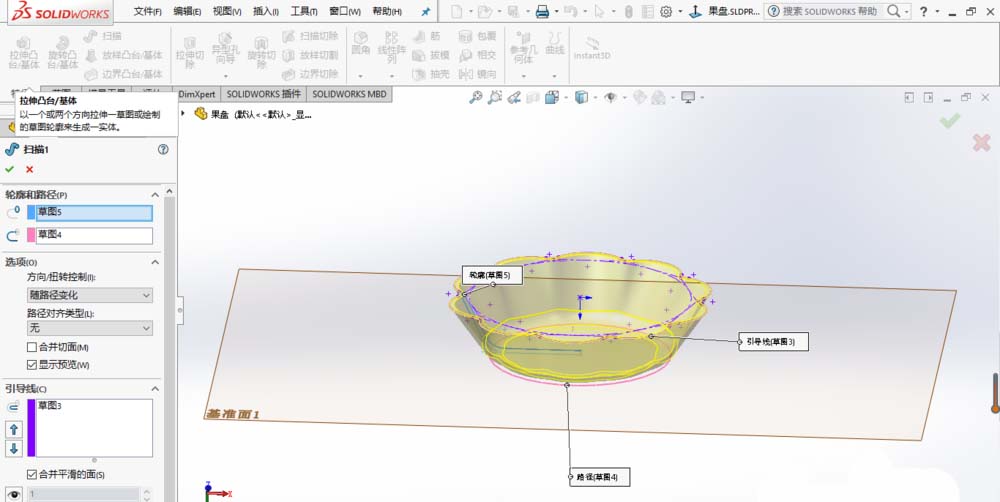Viewport: 1000px width, 502px height.
Task: Click the Extruded Cut (拉伸切除) tool
Action: pos(189,52)
